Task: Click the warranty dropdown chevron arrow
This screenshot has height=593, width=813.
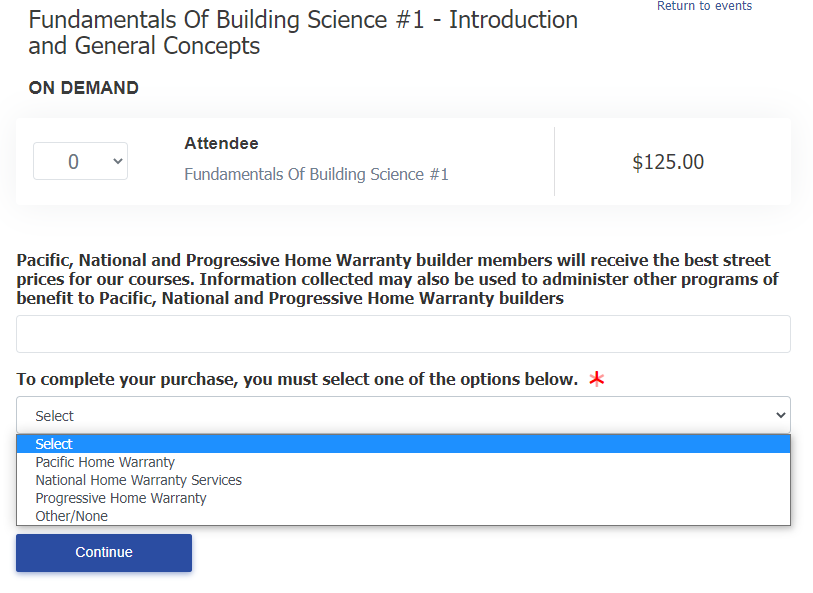Action: point(781,415)
